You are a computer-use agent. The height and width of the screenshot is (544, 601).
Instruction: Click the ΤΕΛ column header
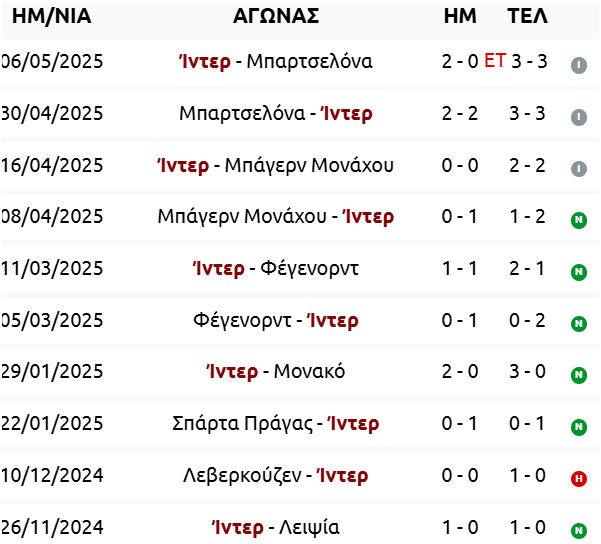527,16
